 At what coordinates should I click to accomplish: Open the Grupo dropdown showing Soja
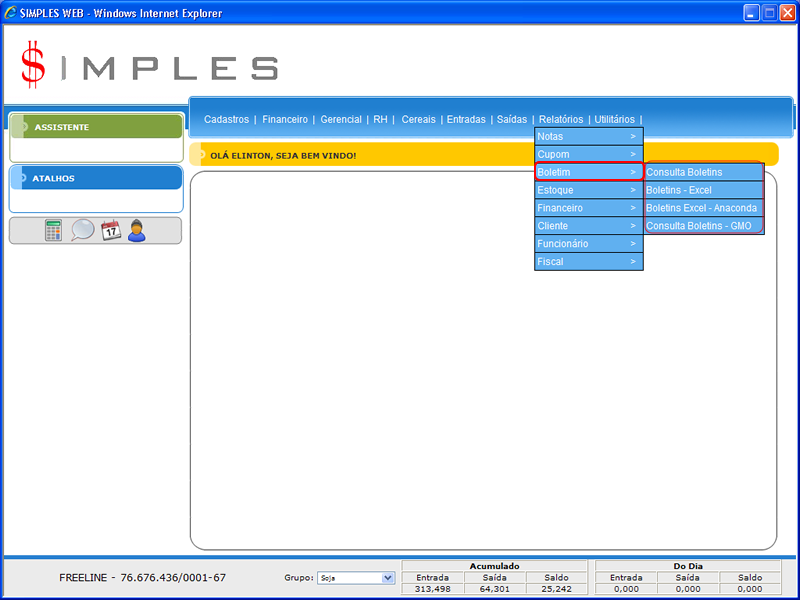click(x=356, y=578)
